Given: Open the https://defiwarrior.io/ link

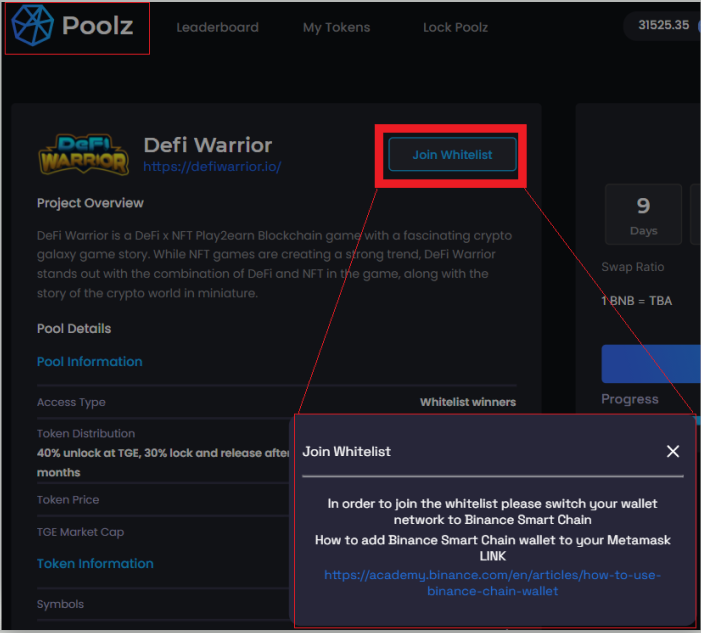Looking at the screenshot, I should click(x=212, y=166).
